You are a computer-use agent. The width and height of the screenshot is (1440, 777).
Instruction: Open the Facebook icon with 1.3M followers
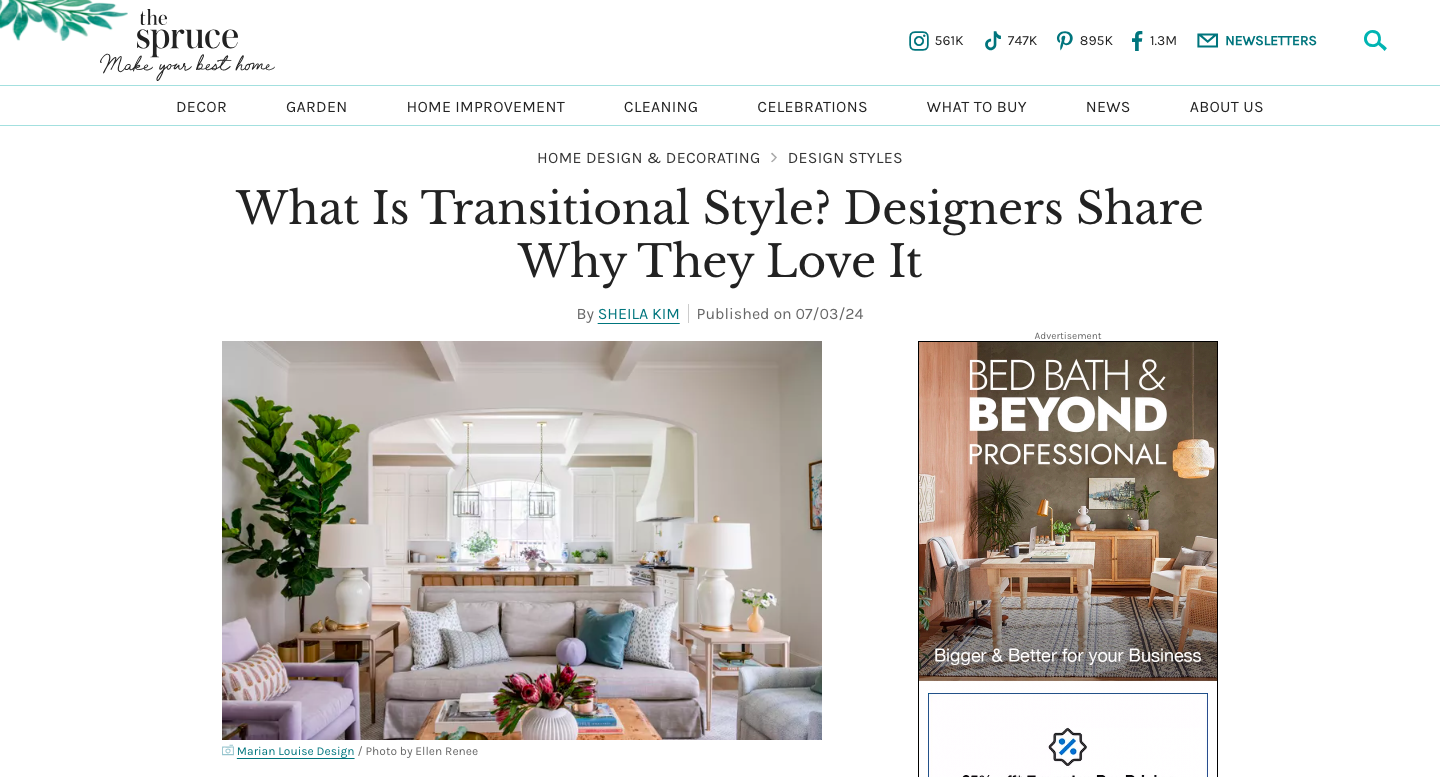1136,41
